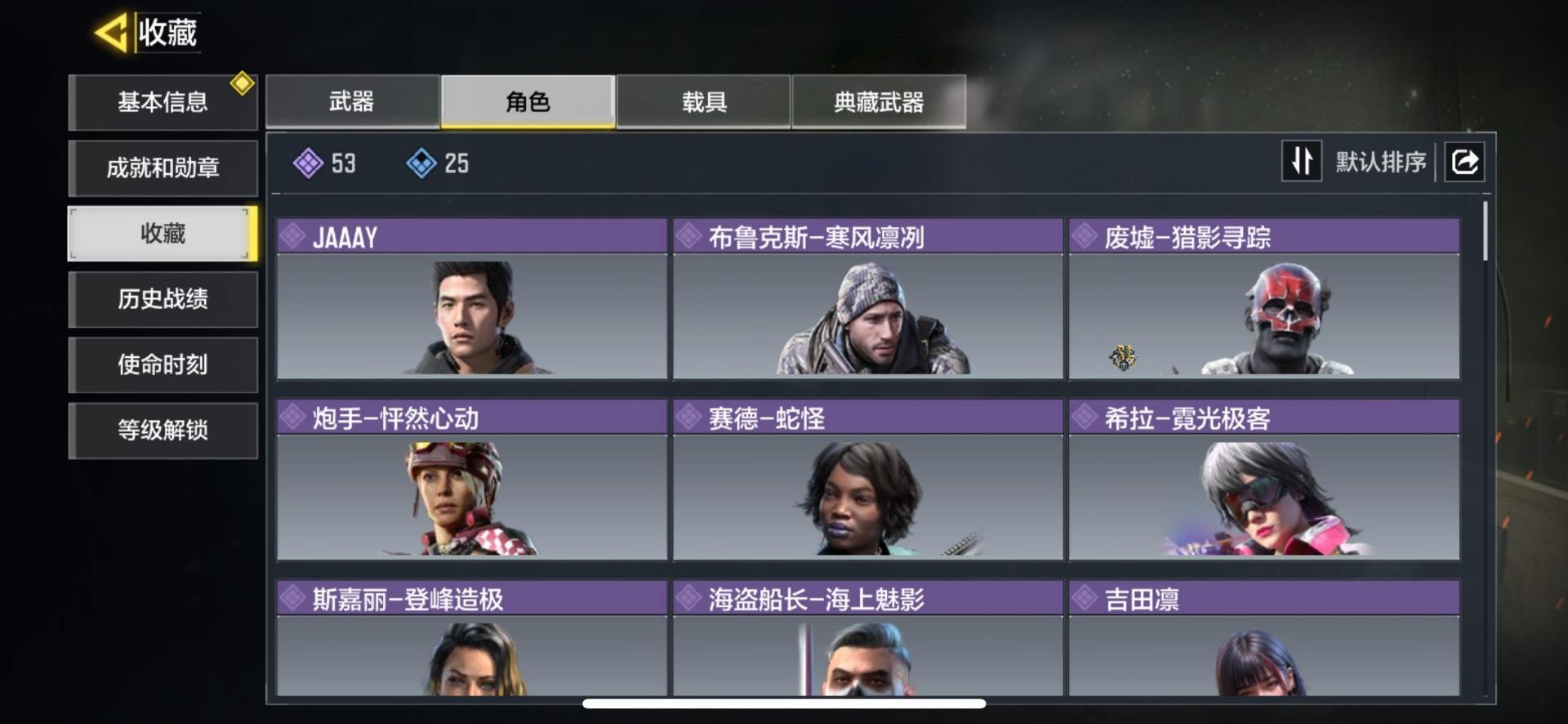Click the vertical scrollbar of character list
This screenshot has height=724, width=1568.
coord(1486,232)
